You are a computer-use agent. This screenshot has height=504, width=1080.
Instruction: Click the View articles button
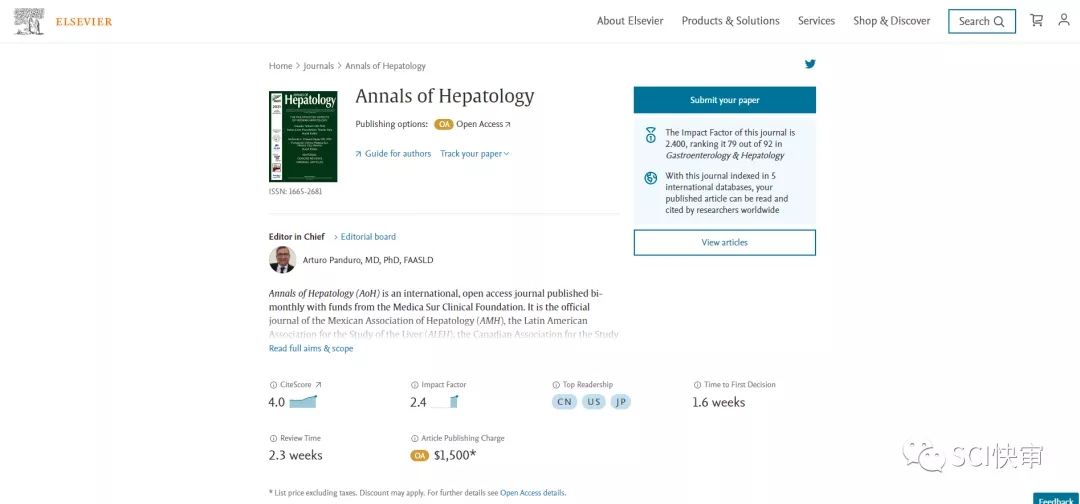[724, 242]
